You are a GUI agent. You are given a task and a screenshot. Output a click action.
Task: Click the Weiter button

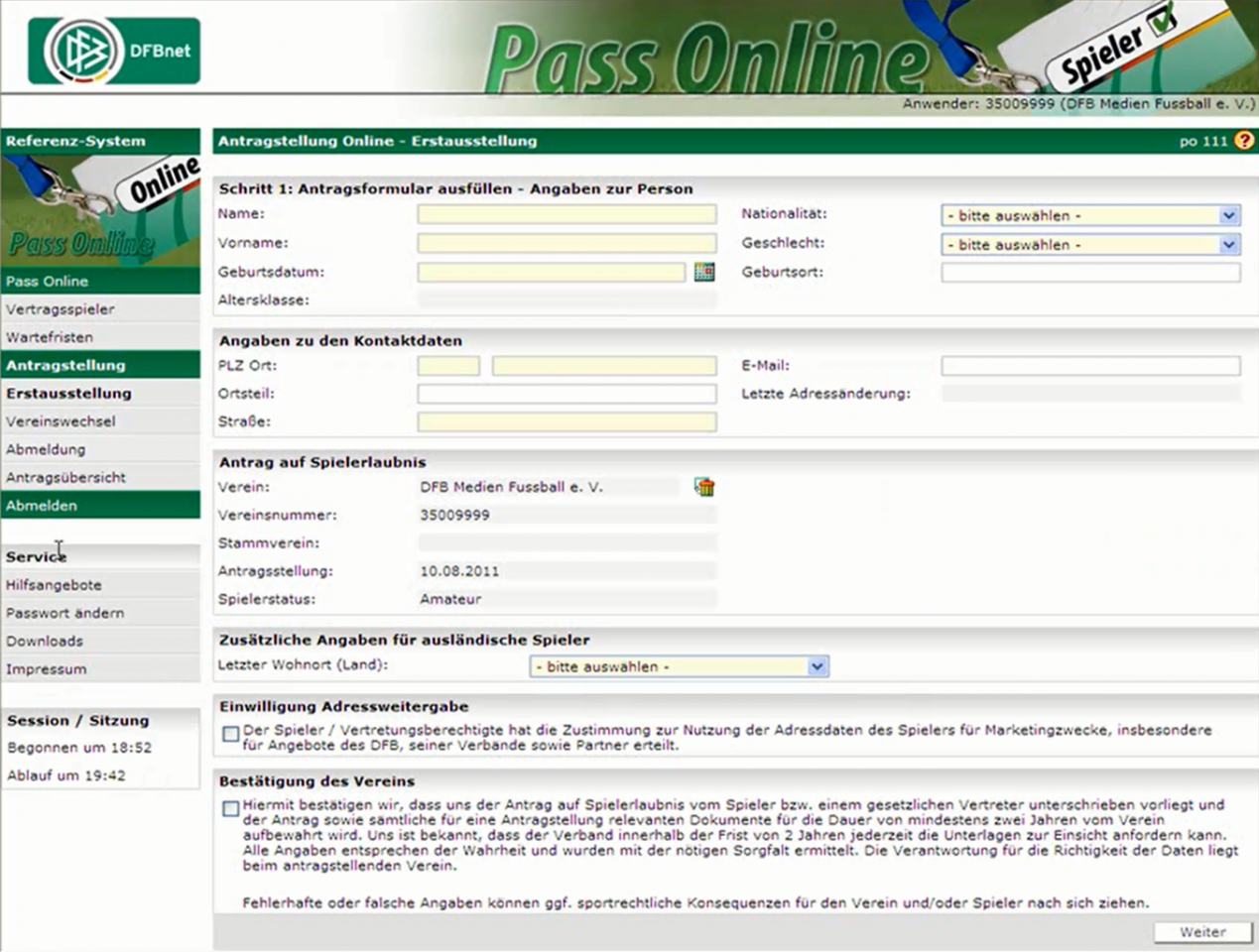click(1202, 932)
